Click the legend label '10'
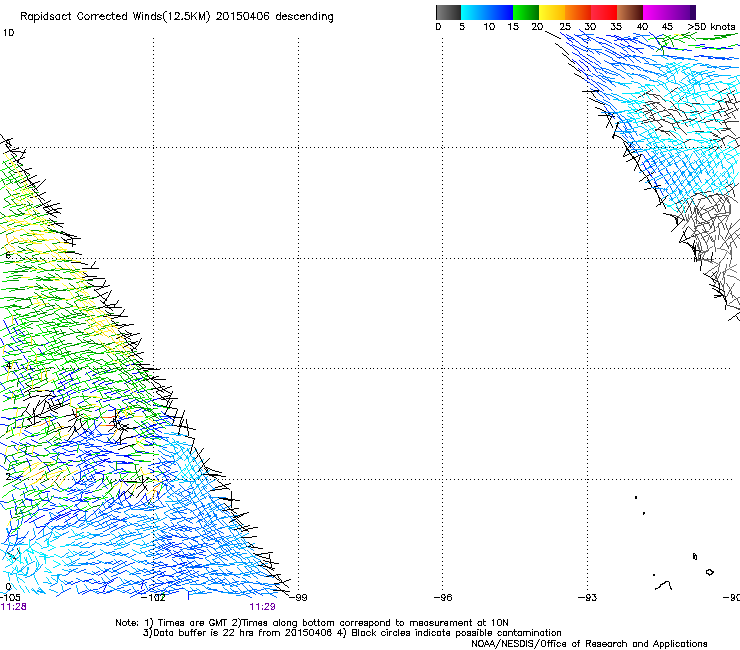The image size is (740, 650). [x=489, y=27]
